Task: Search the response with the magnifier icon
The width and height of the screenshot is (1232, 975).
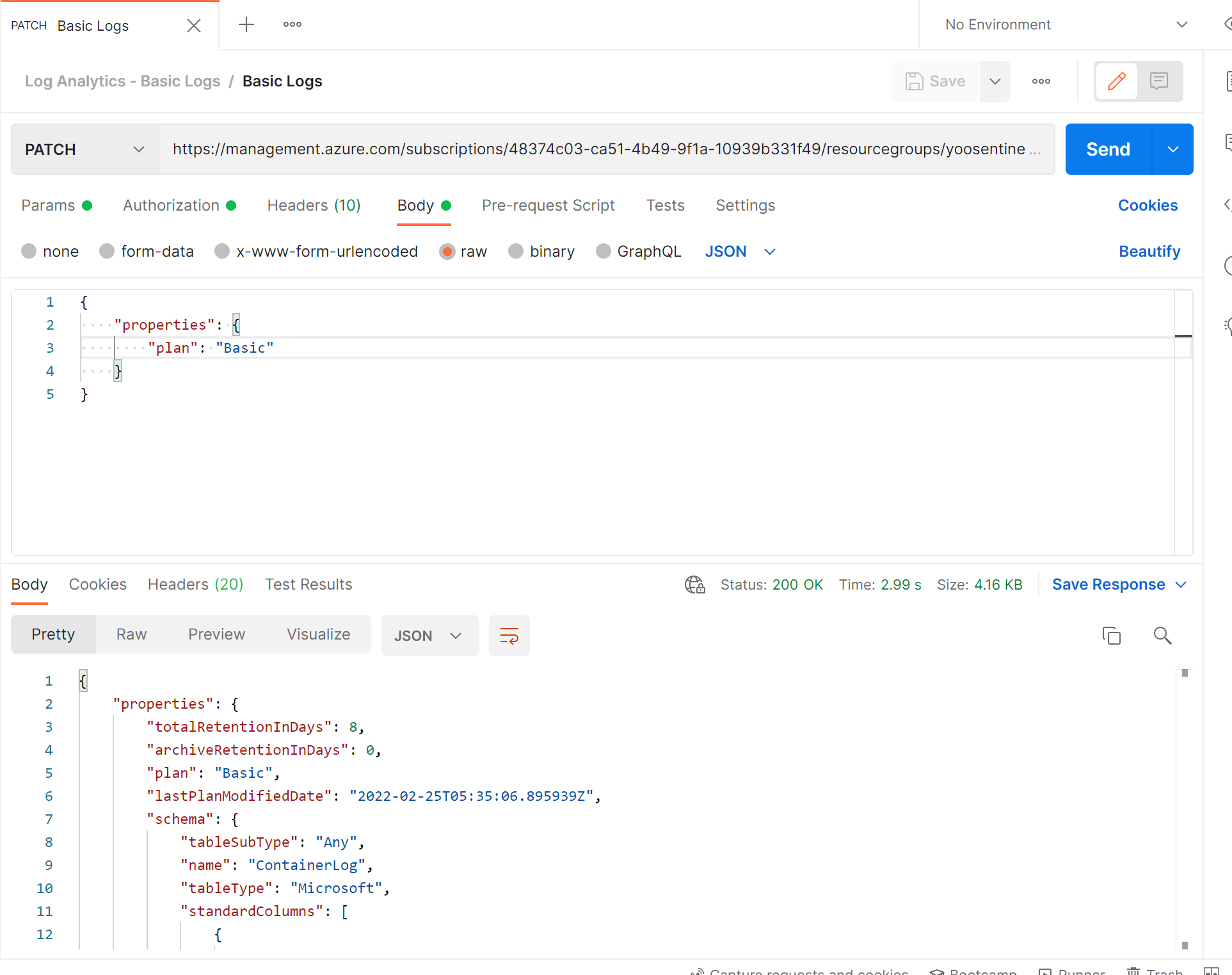Action: tap(1162, 635)
